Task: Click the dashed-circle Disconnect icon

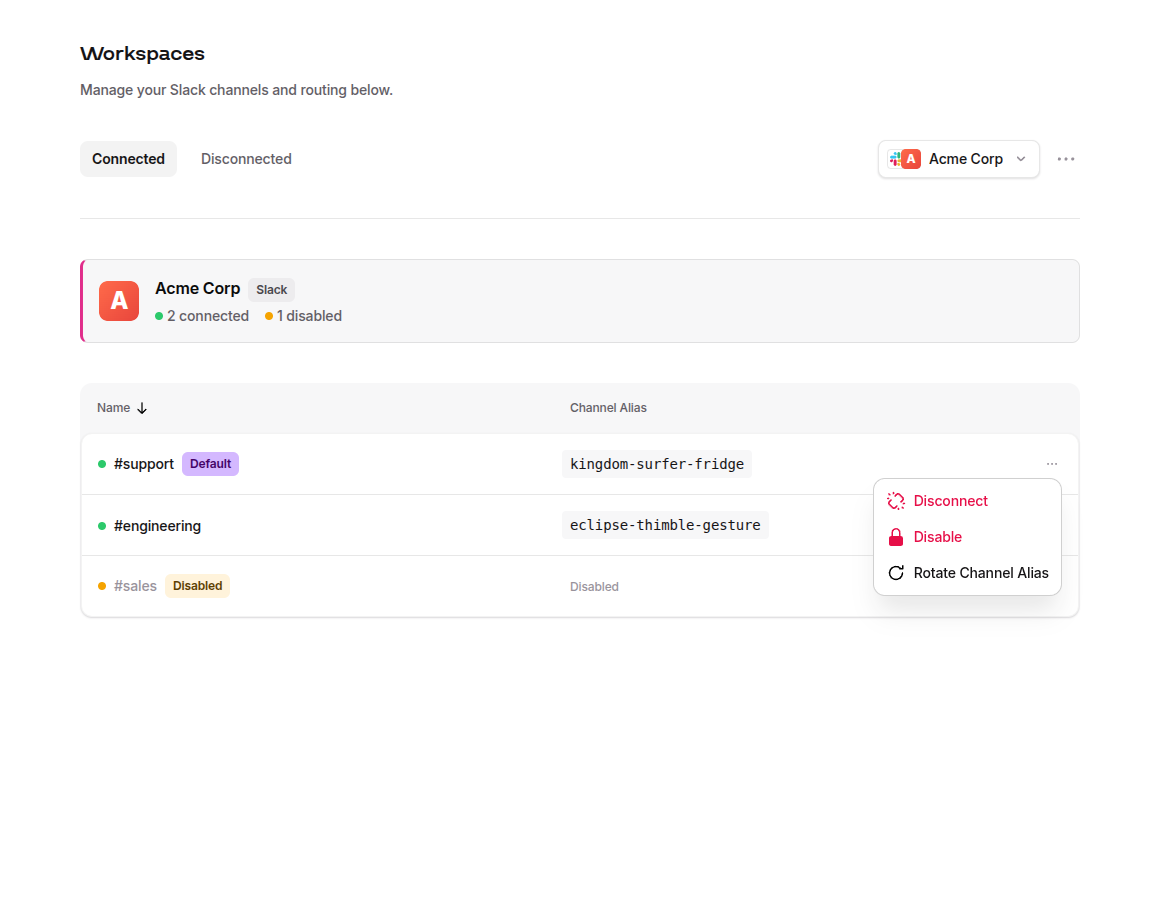Action: pyautogui.click(x=896, y=501)
